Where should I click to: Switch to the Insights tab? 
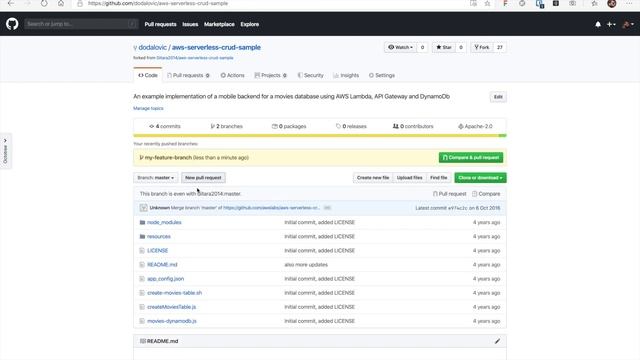coord(346,76)
